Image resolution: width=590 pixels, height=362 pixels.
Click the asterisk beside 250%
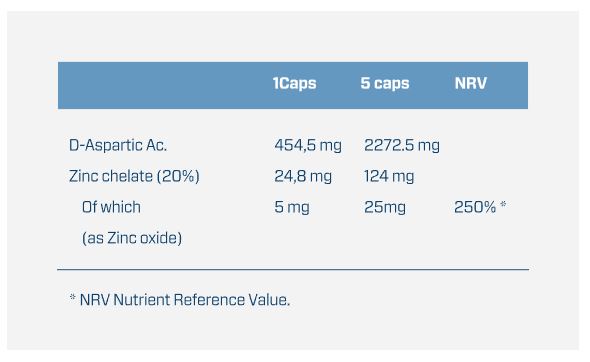[503, 205]
